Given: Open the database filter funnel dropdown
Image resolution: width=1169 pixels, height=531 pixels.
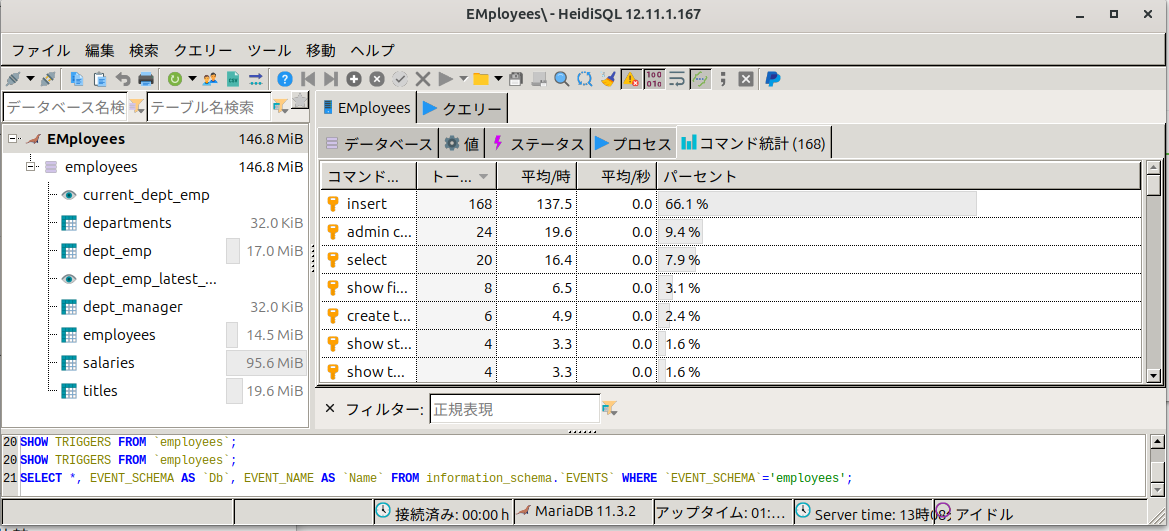Looking at the screenshot, I should click(x=137, y=107).
